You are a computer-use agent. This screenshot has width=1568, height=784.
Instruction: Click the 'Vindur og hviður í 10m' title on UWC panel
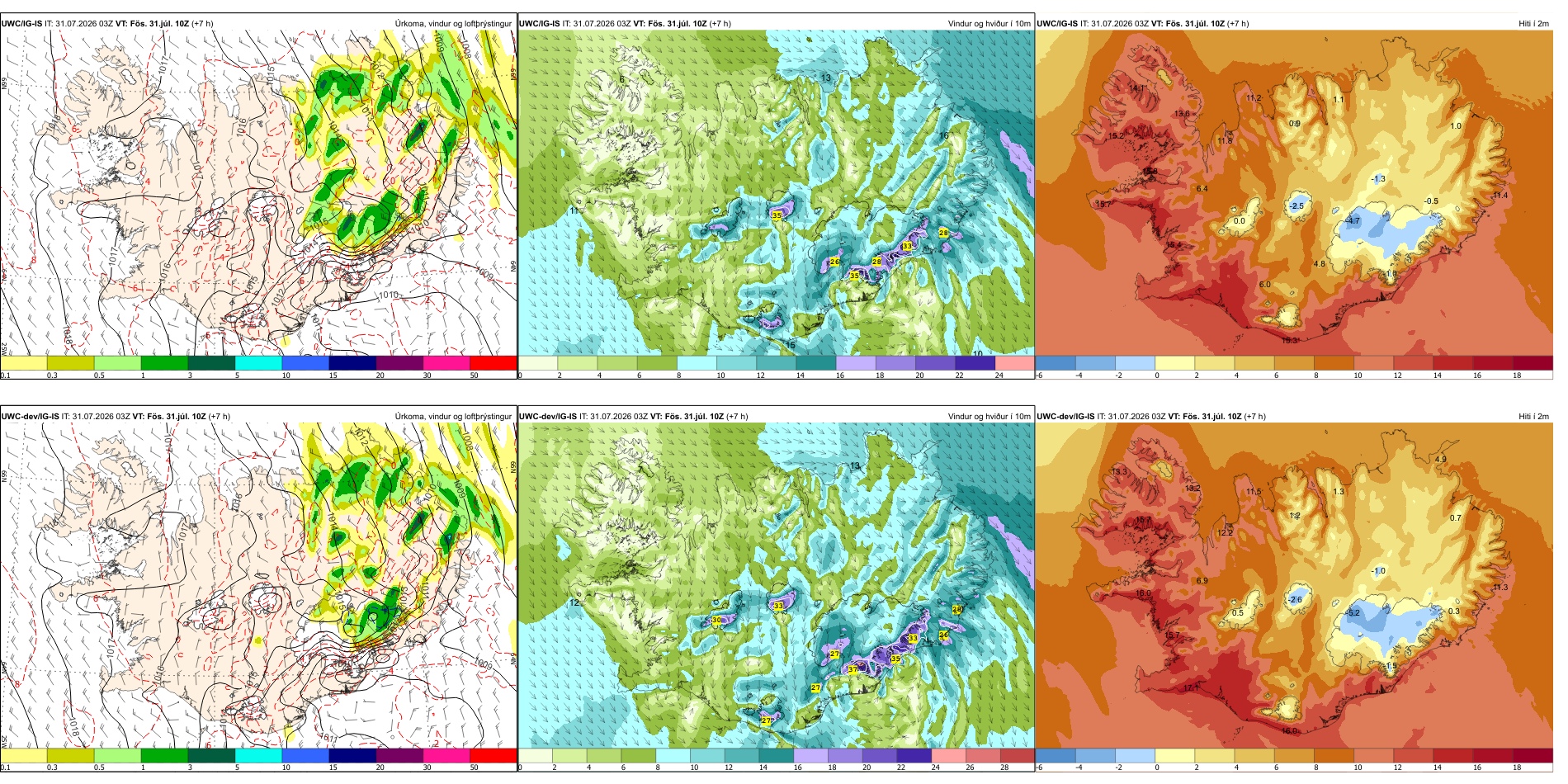989,24
